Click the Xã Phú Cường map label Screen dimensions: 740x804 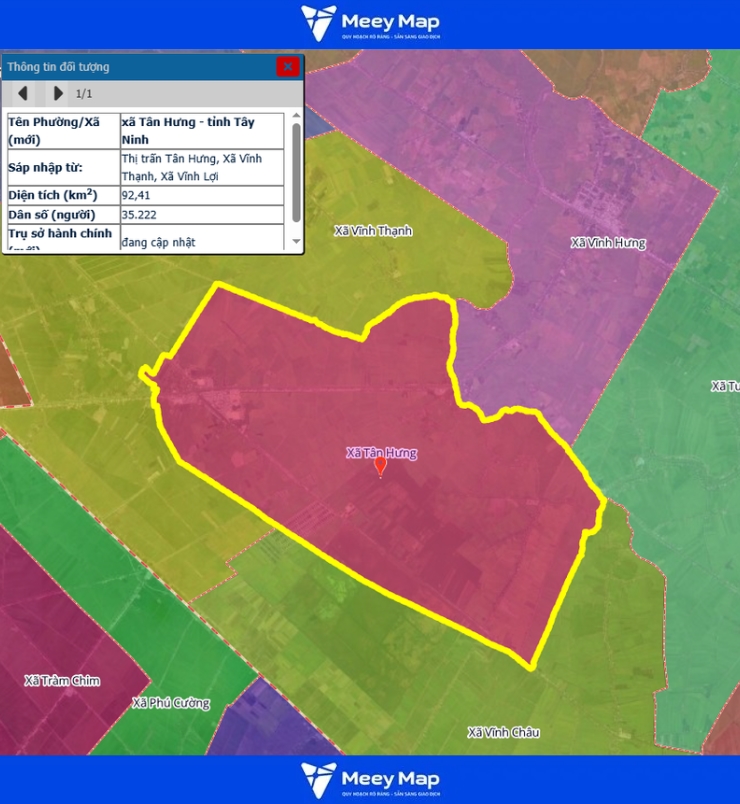click(171, 703)
